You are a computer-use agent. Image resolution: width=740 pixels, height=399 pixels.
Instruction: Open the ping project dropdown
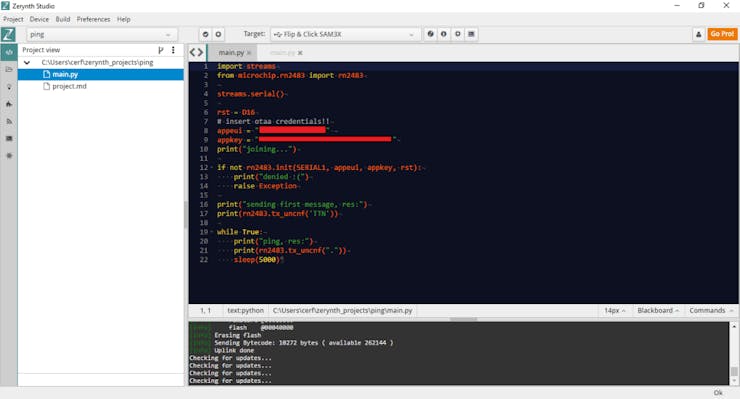[x=101, y=34]
